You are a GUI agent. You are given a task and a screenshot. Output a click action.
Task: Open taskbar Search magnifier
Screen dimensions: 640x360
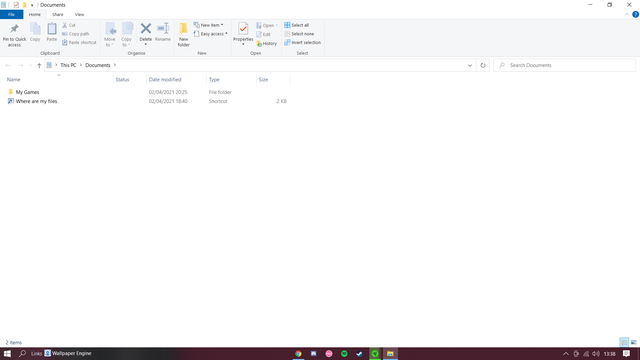(22, 354)
